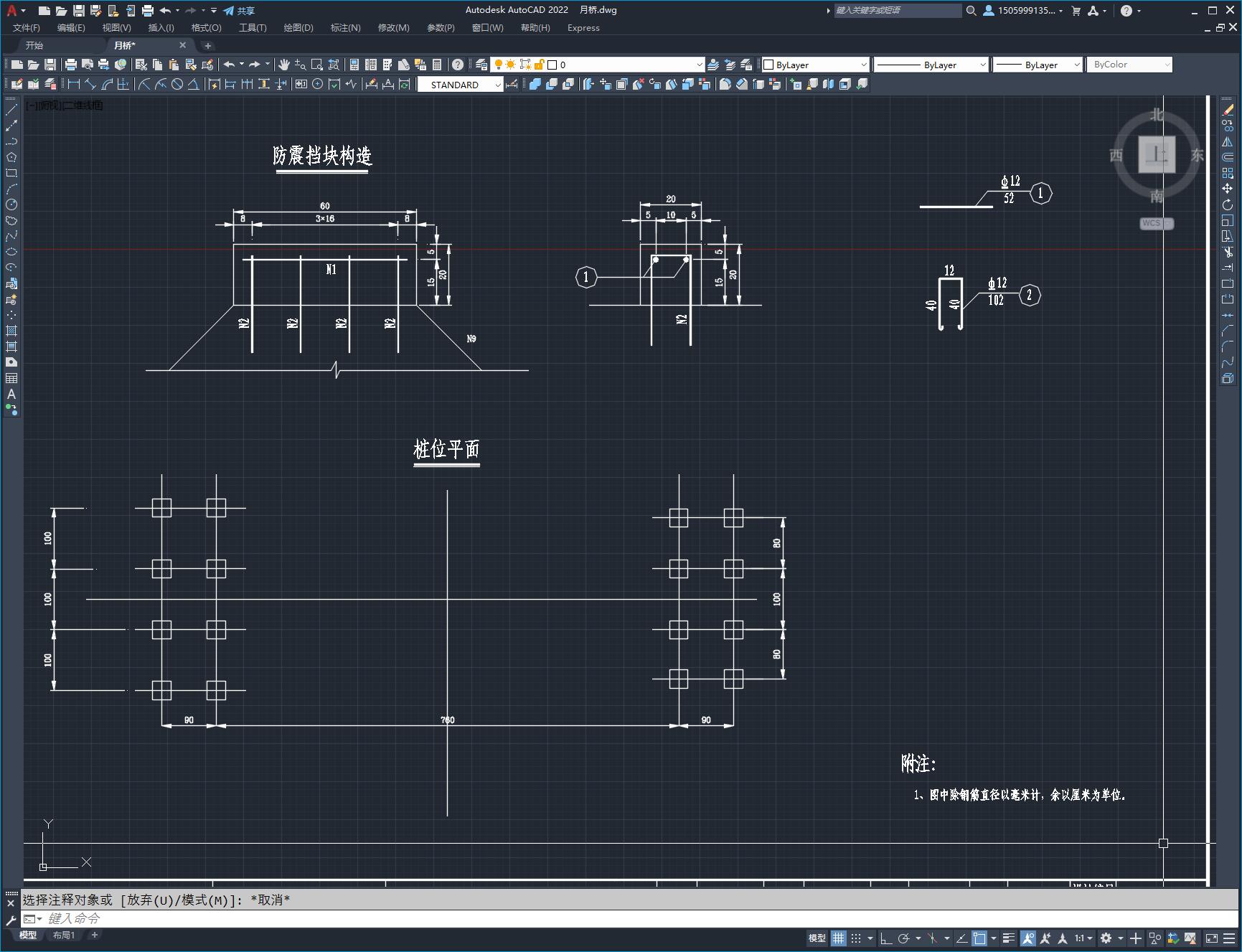Close the 月桥 drawing tab
Screen dimensions: 1242x952
click(x=182, y=45)
